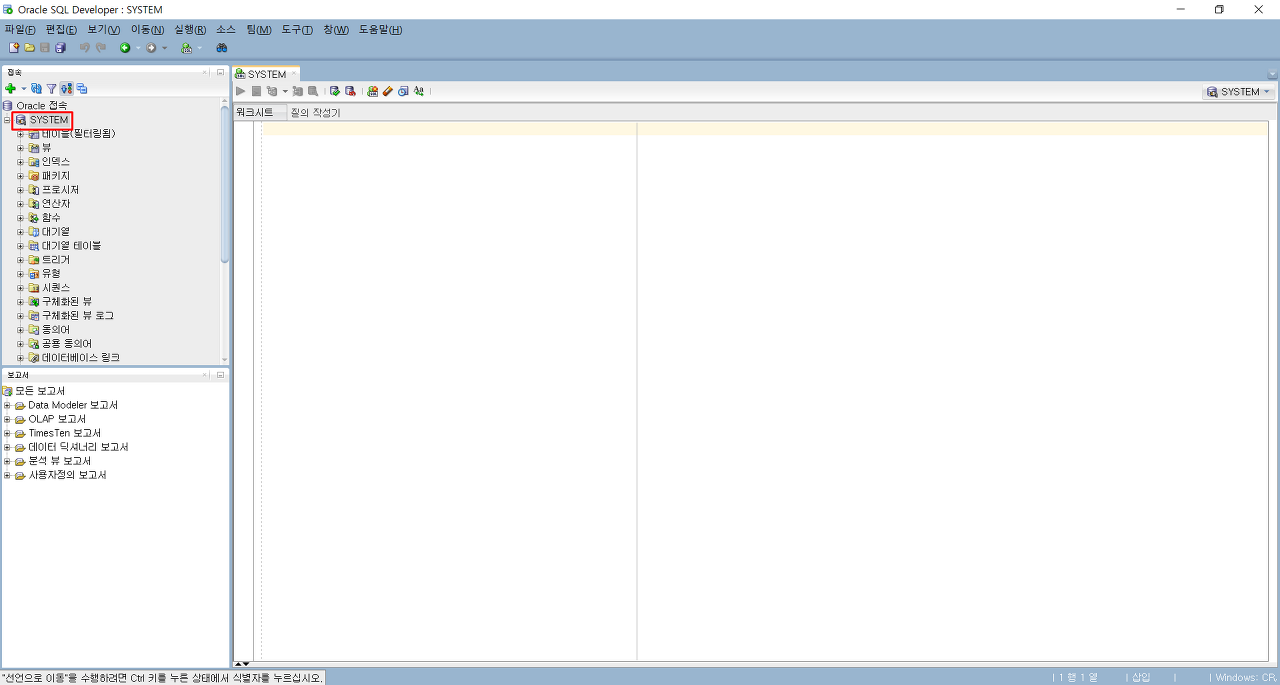The image size is (1280, 685).
Task: Click the Commit icon with green check
Action: coord(334,91)
